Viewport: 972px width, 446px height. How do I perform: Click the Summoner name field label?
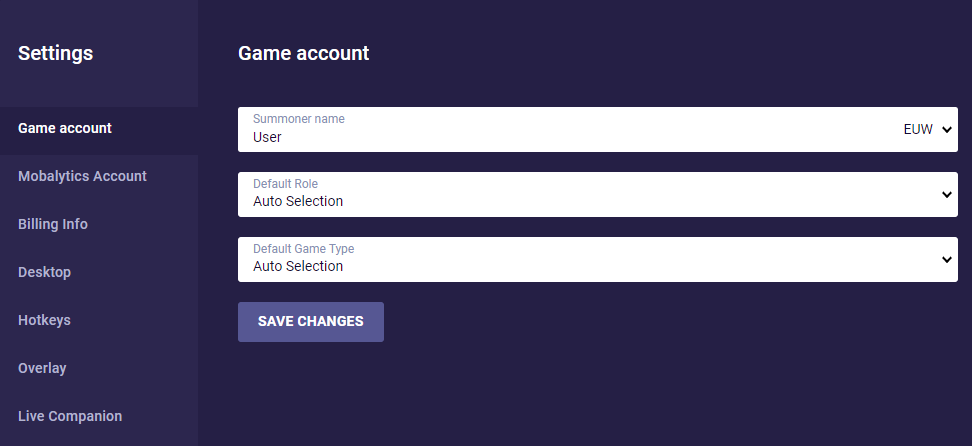click(x=299, y=118)
